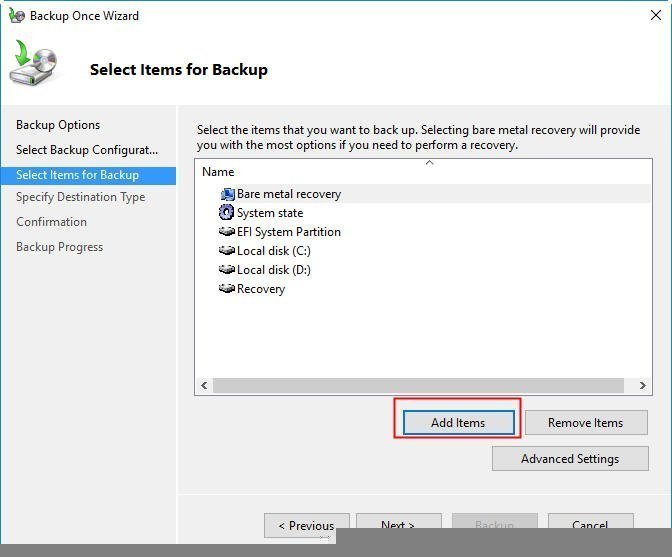Sort the list by Name column header
The height and width of the screenshot is (557, 672).
click(x=218, y=172)
